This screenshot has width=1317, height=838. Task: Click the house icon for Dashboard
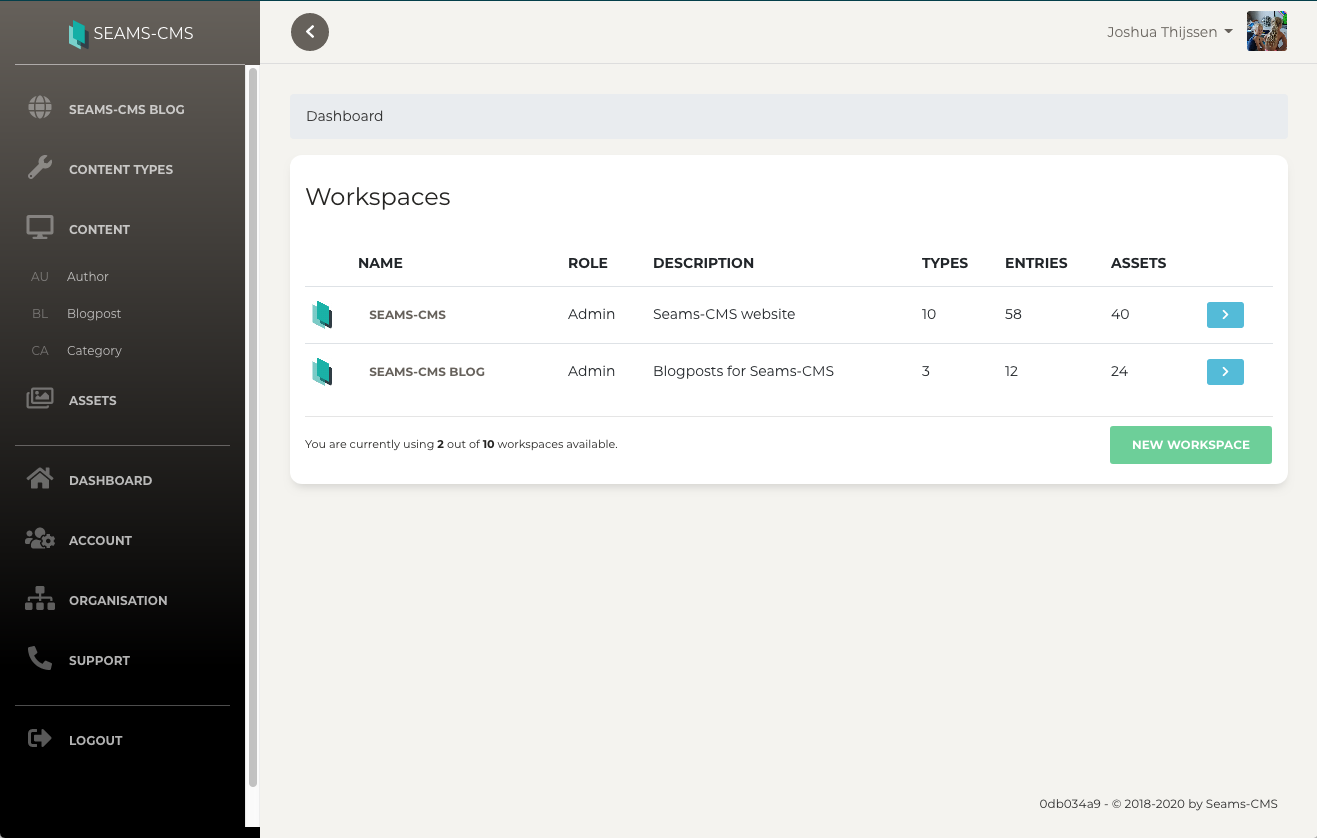40,479
